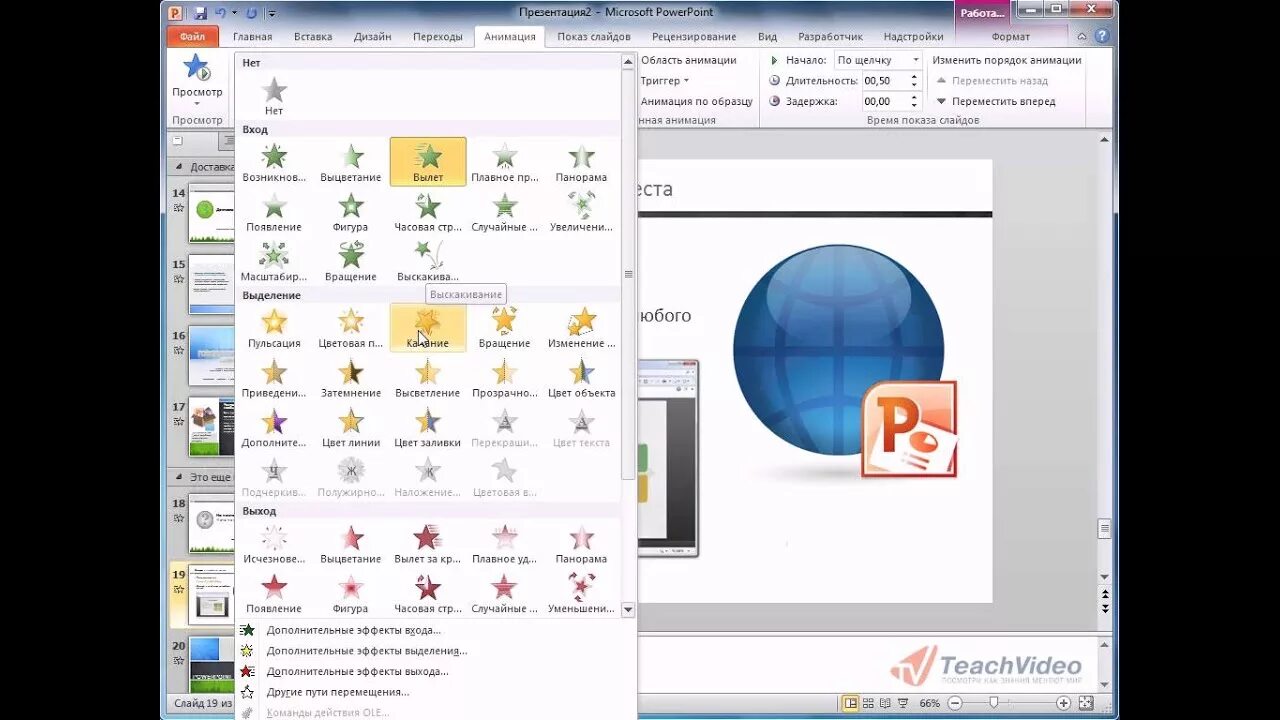Choose the Цвет объекта emphasis effect

pyautogui.click(x=581, y=378)
